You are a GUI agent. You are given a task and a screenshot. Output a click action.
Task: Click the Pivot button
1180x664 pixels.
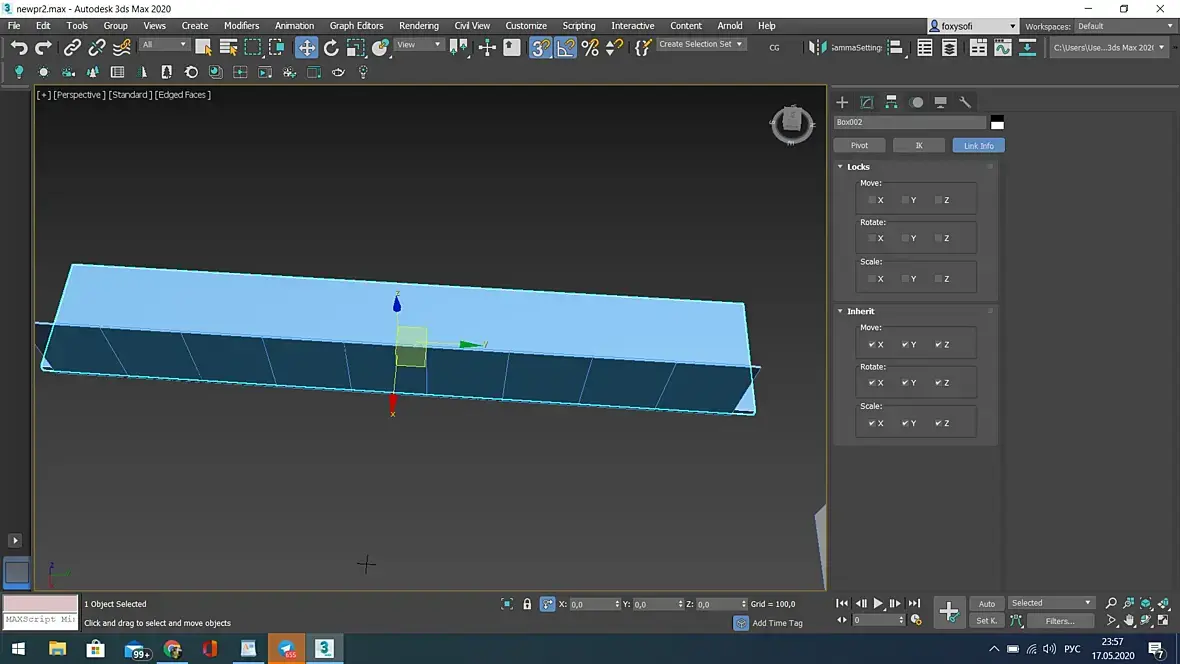coord(859,145)
